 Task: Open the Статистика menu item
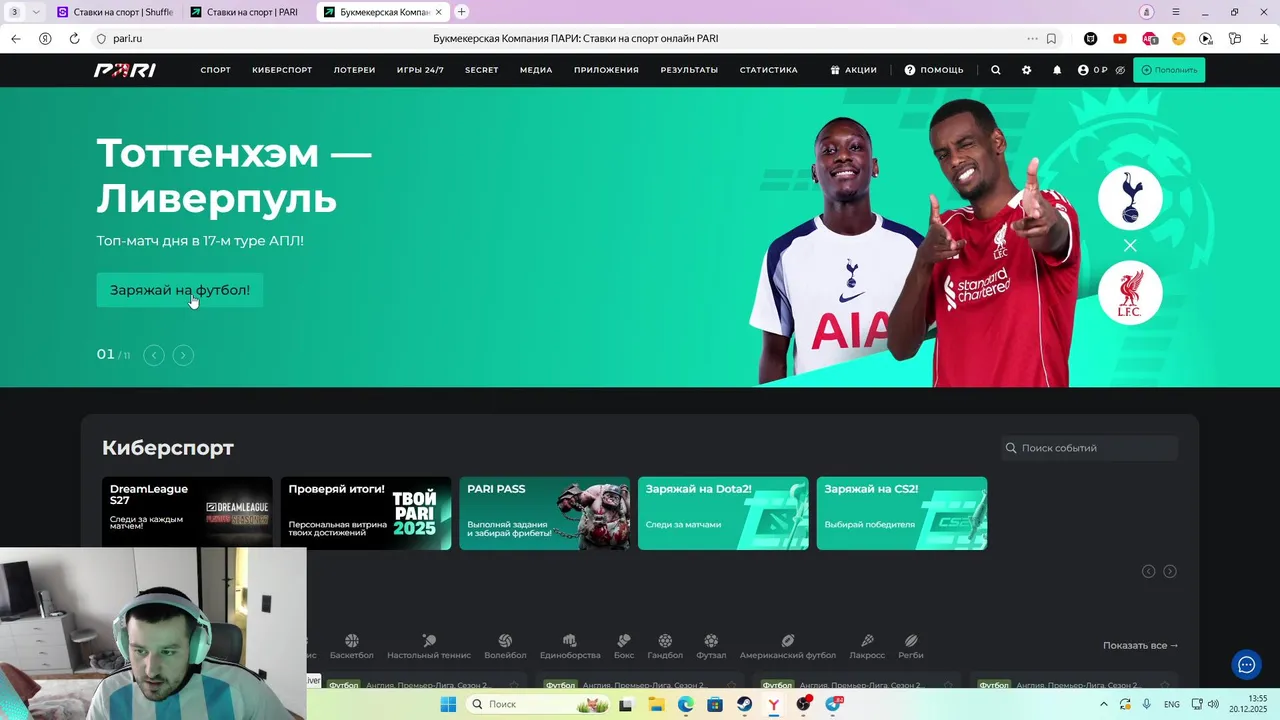click(768, 70)
